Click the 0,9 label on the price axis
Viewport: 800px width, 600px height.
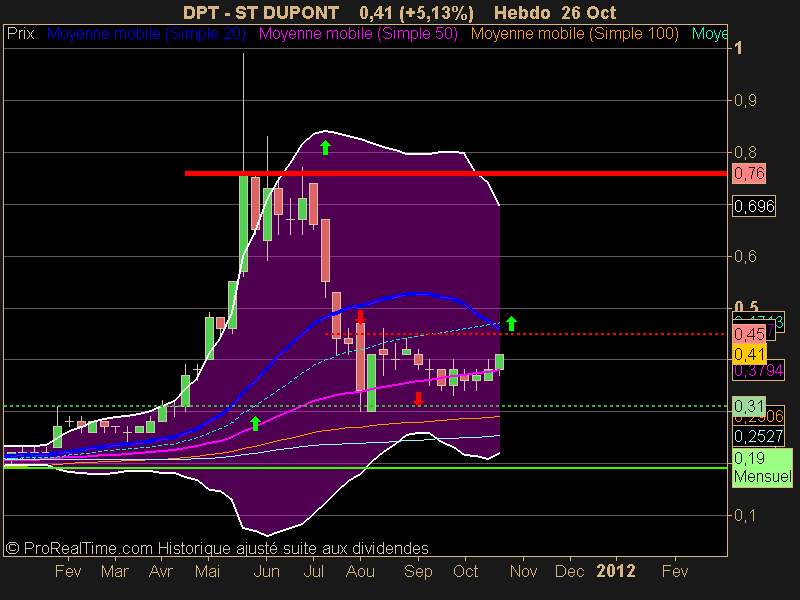tap(745, 101)
